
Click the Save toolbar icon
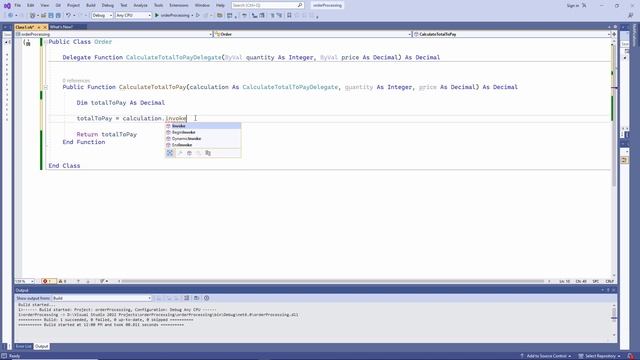pos(51,16)
